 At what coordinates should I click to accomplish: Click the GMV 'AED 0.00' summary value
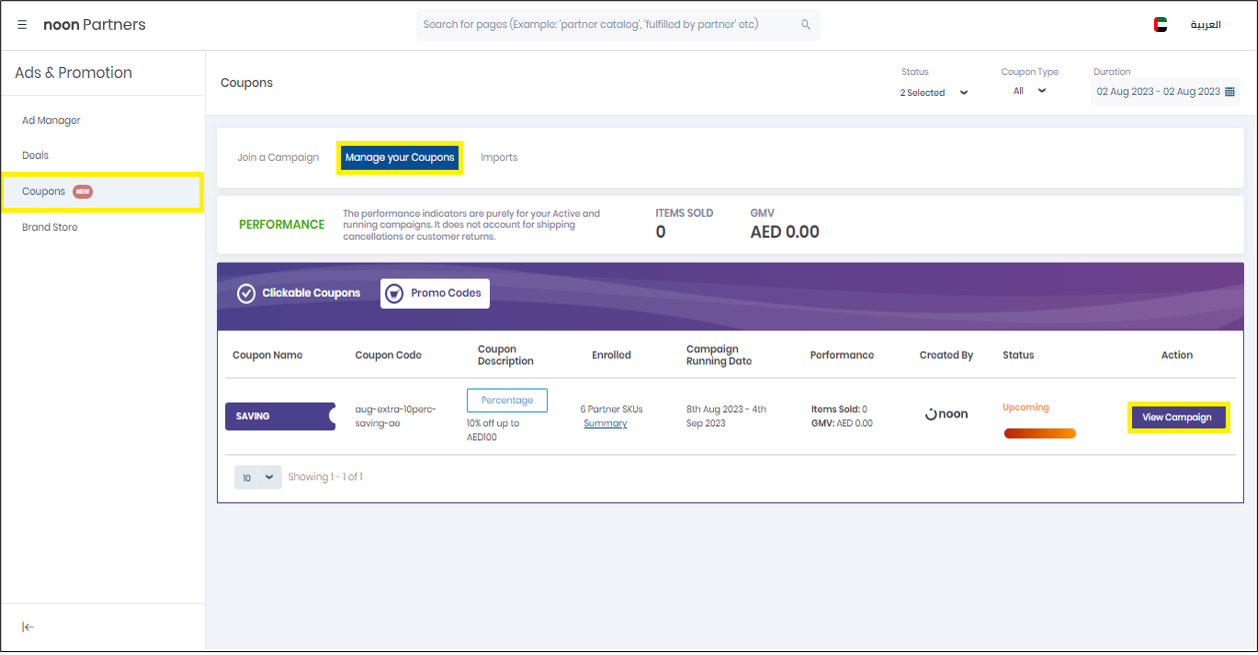(785, 232)
